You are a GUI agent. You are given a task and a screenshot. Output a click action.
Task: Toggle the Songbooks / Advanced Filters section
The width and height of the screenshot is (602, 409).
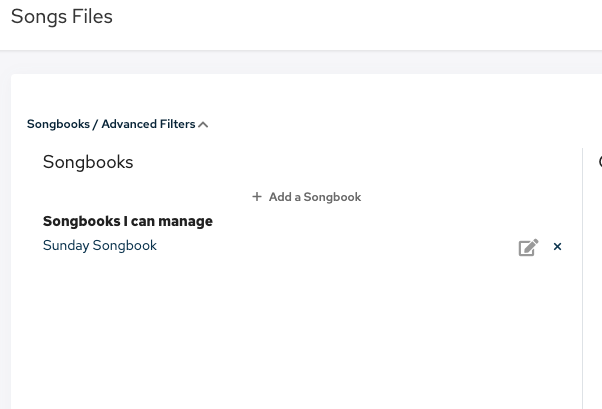[117, 124]
